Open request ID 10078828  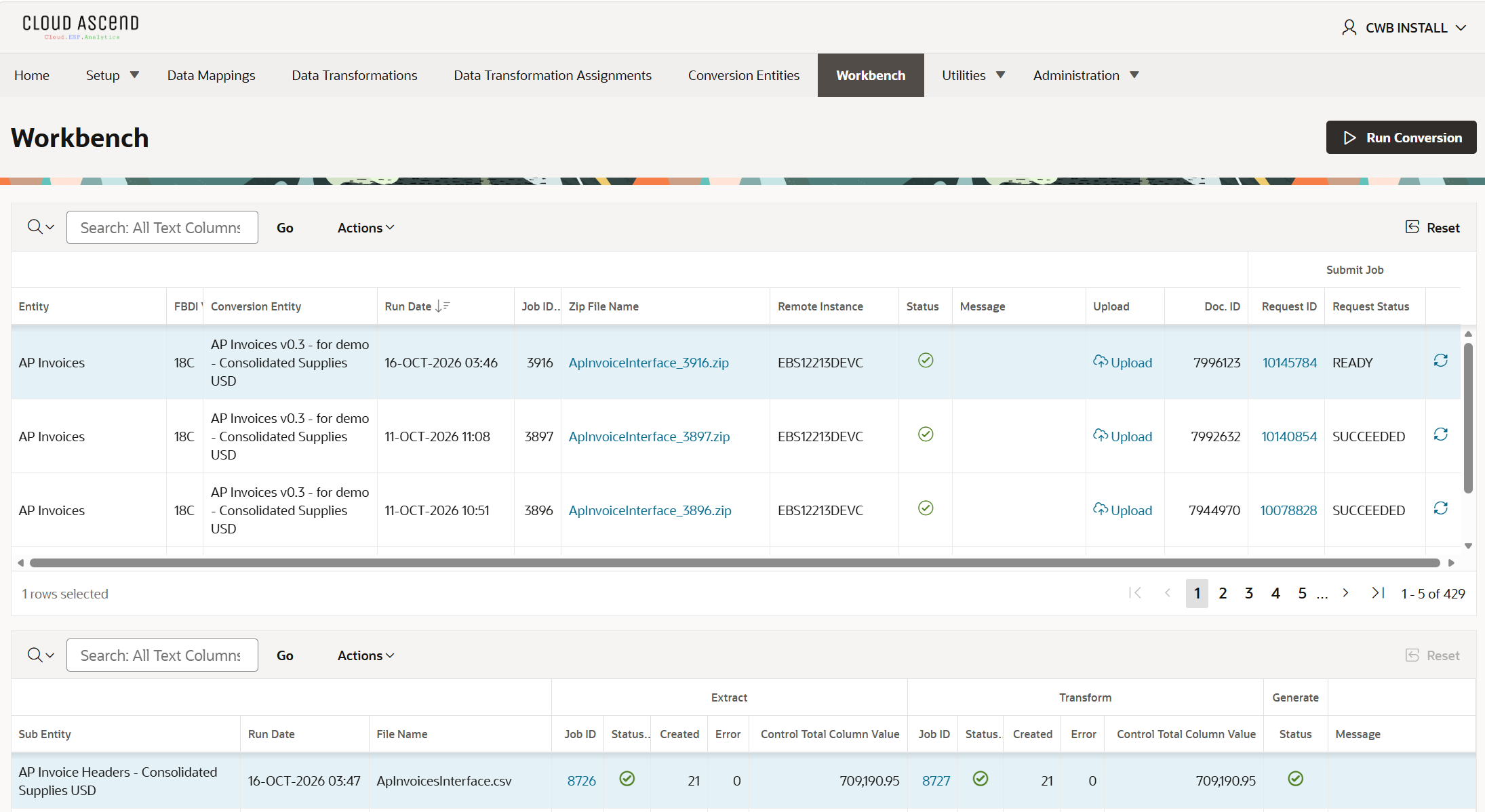tap(1288, 510)
